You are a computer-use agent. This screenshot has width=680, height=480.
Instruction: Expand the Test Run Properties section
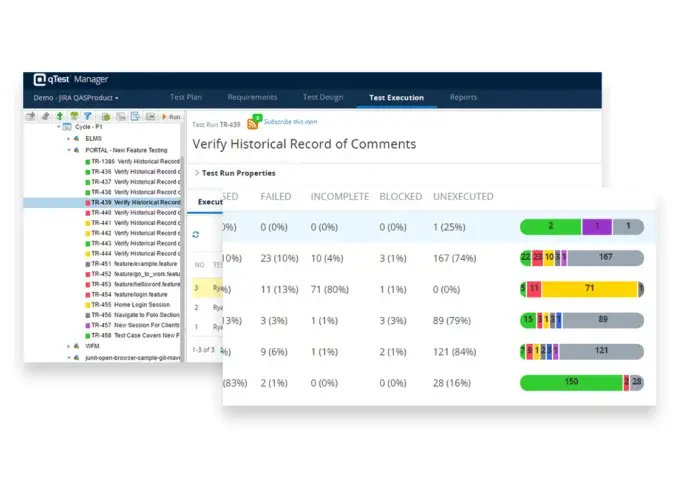tap(239, 173)
